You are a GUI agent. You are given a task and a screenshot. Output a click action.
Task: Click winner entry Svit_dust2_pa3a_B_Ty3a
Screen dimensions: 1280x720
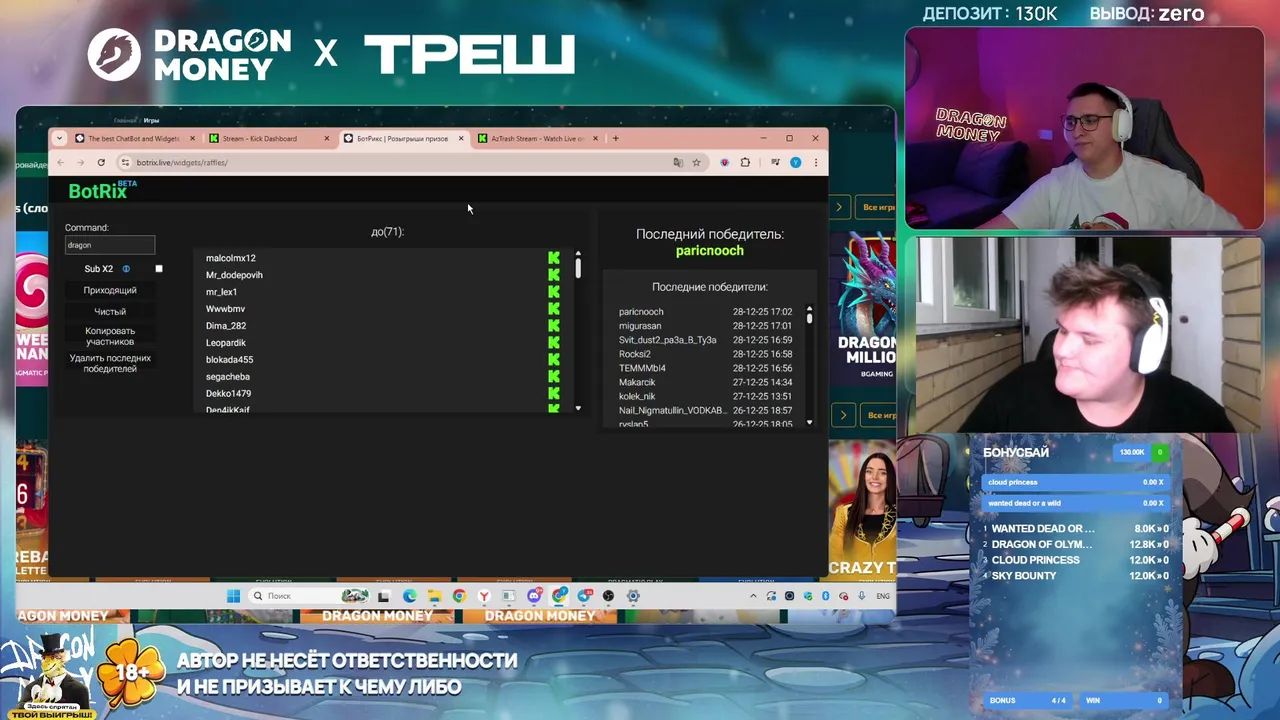coord(667,340)
